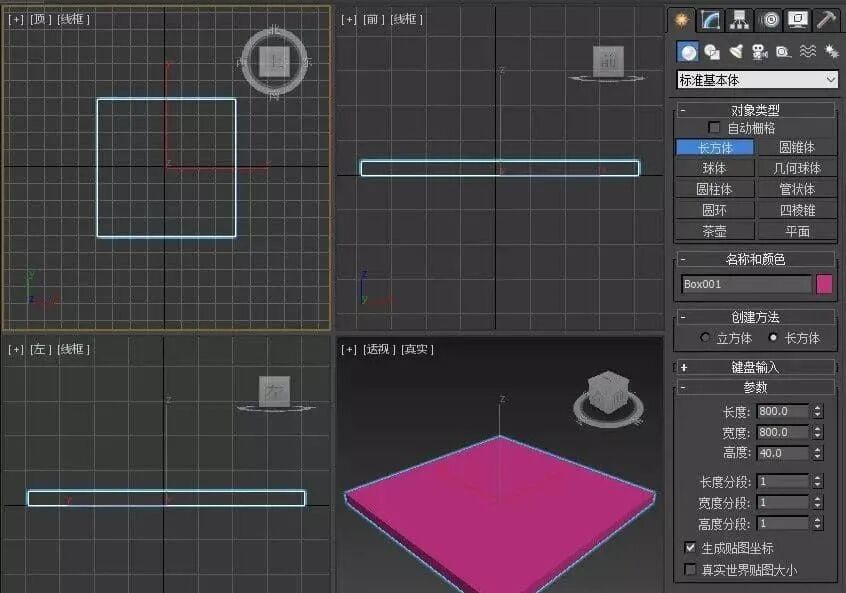Open the Create panel tab
846x593 pixels.
[x=682, y=21]
